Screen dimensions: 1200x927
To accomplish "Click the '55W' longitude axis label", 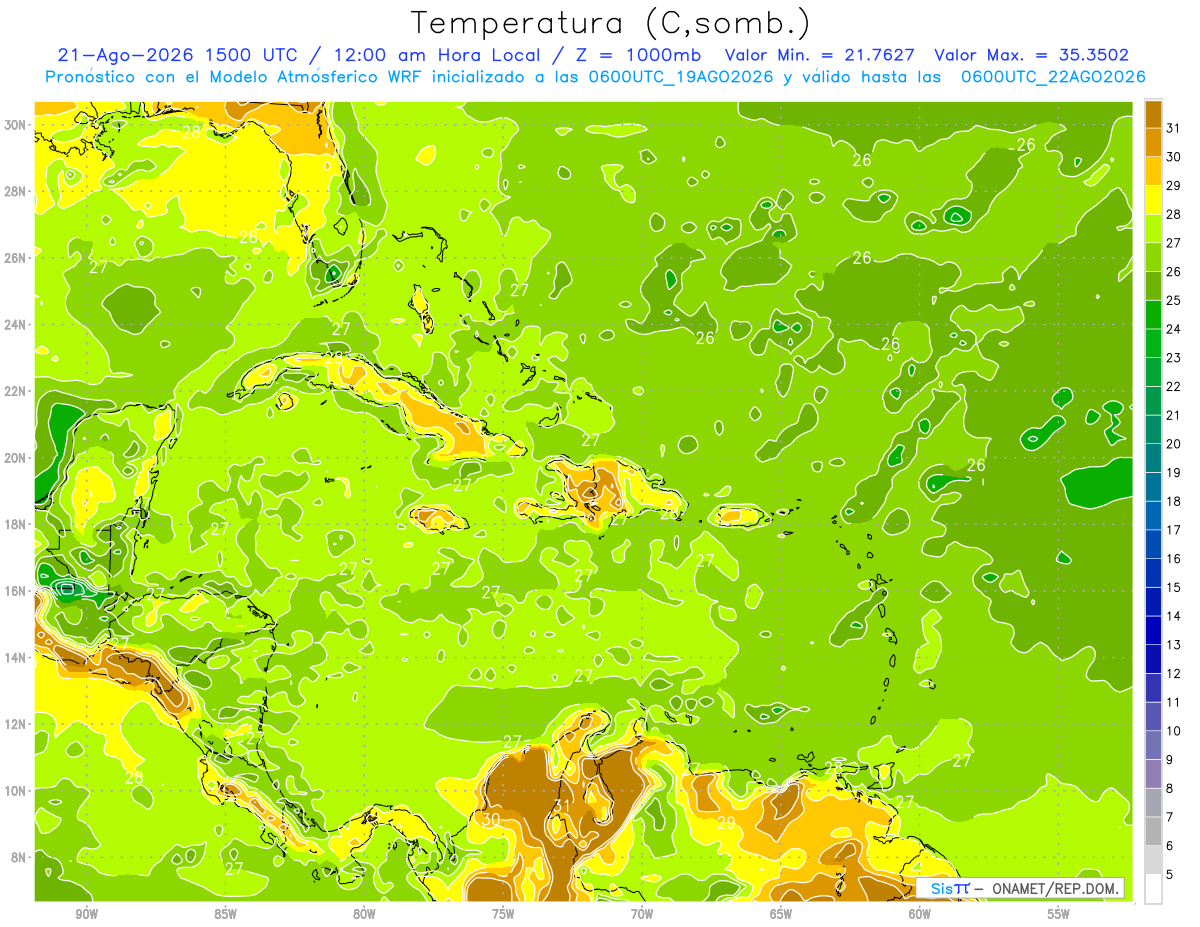I will pos(1059,914).
